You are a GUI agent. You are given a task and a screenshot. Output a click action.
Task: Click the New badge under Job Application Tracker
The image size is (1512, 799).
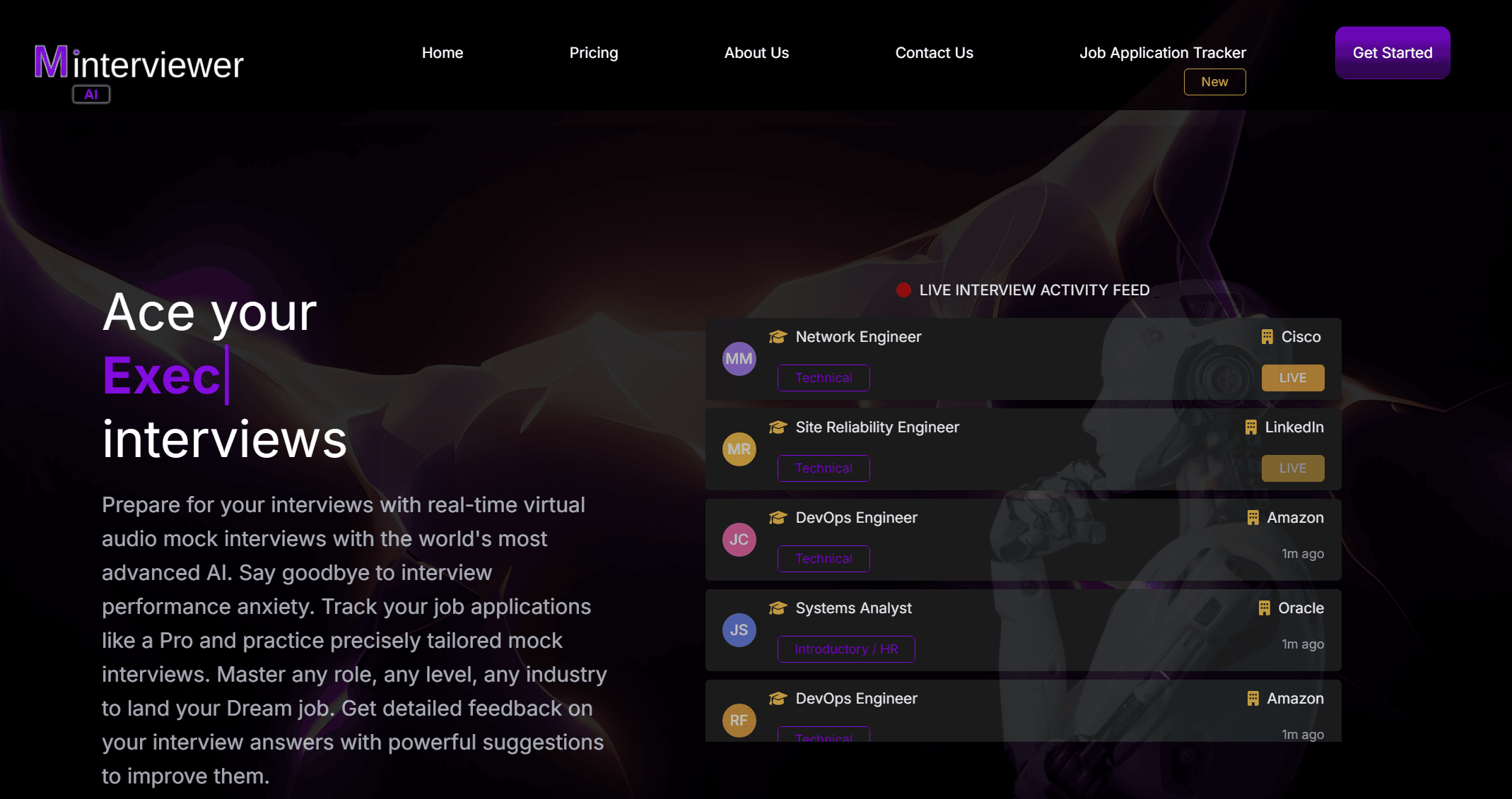tap(1214, 82)
